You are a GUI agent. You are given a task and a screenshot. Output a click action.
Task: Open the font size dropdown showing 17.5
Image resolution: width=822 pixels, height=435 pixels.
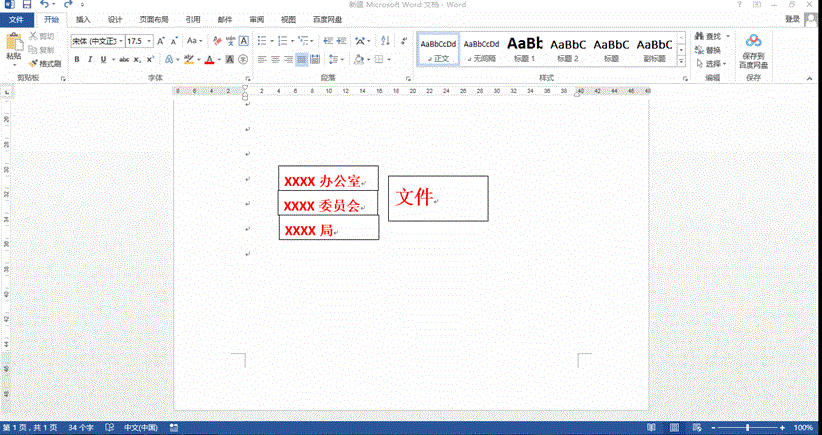(149, 41)
